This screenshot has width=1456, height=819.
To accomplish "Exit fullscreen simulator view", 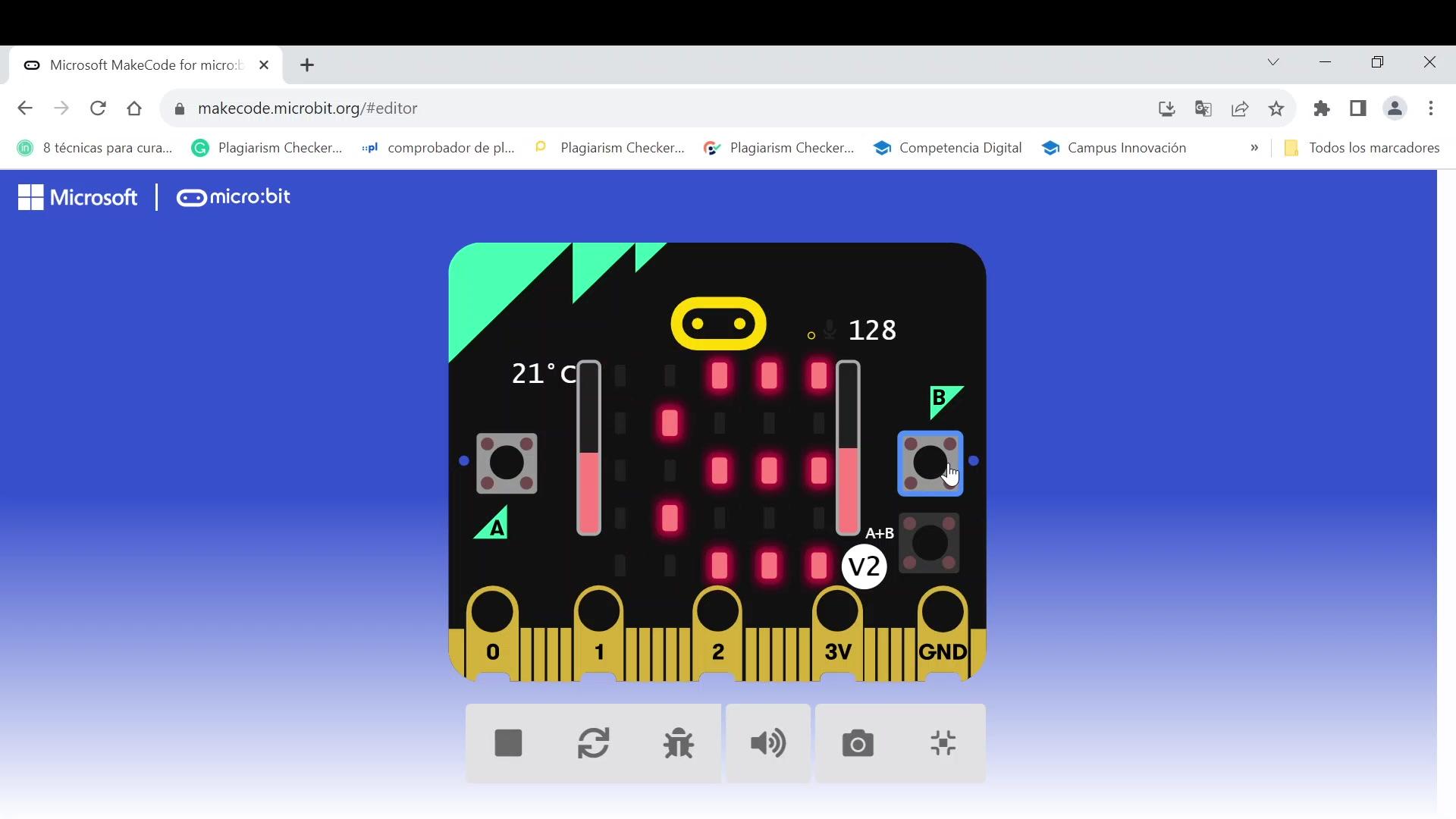I will pos(943,743).
